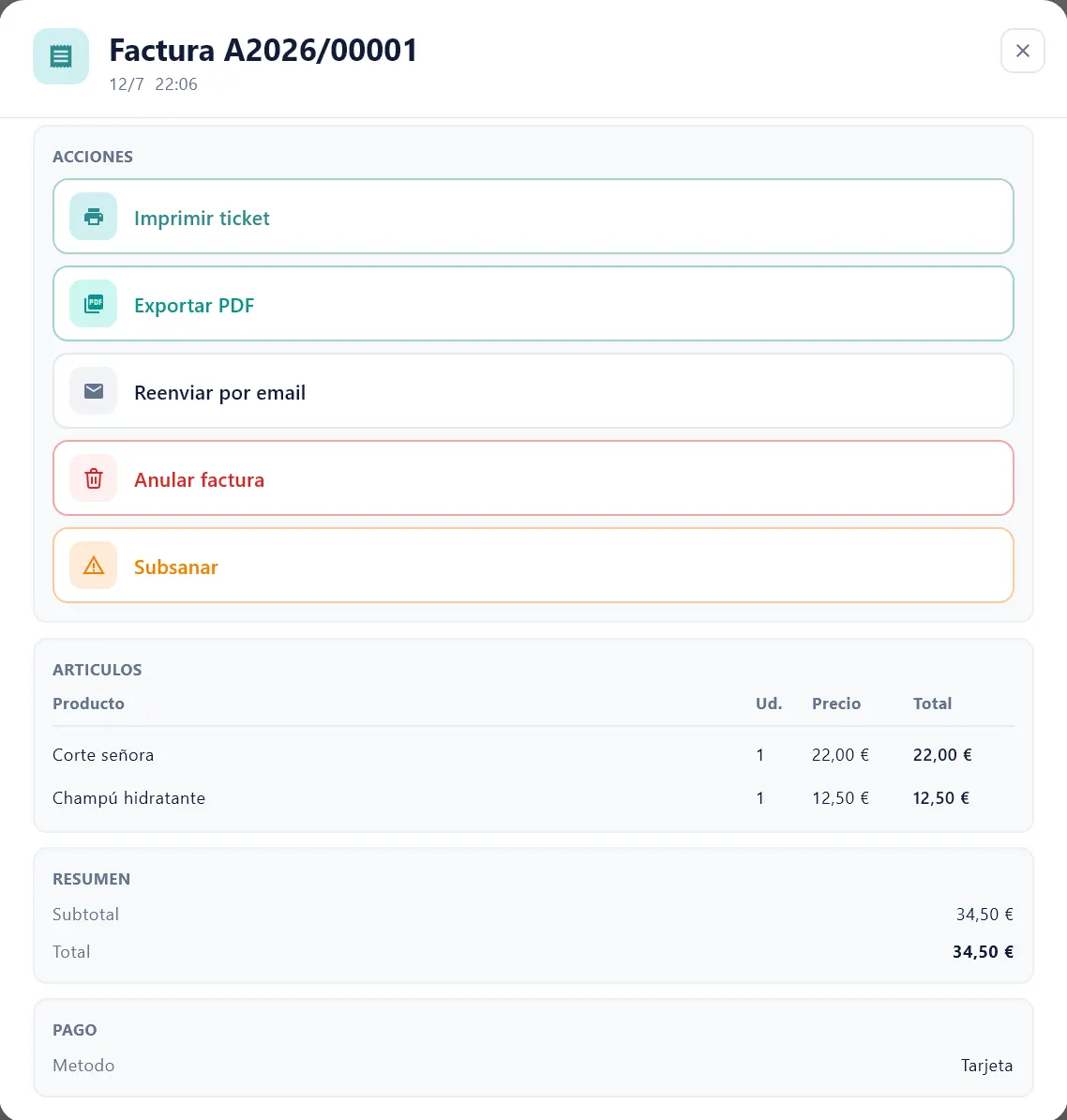Image resolution: width=1067 pixels, height=1120 pixels.
Task: Click the Tarjeta payment method value
Action: click(987, 1065)
